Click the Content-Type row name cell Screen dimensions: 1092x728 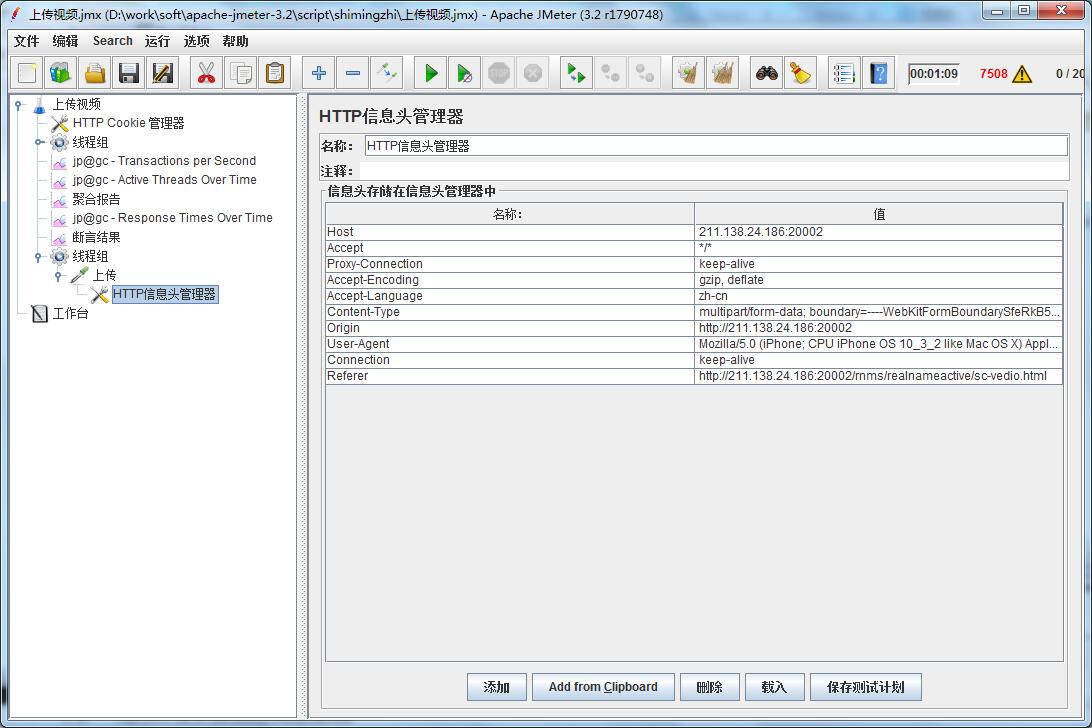coord(509,312)
